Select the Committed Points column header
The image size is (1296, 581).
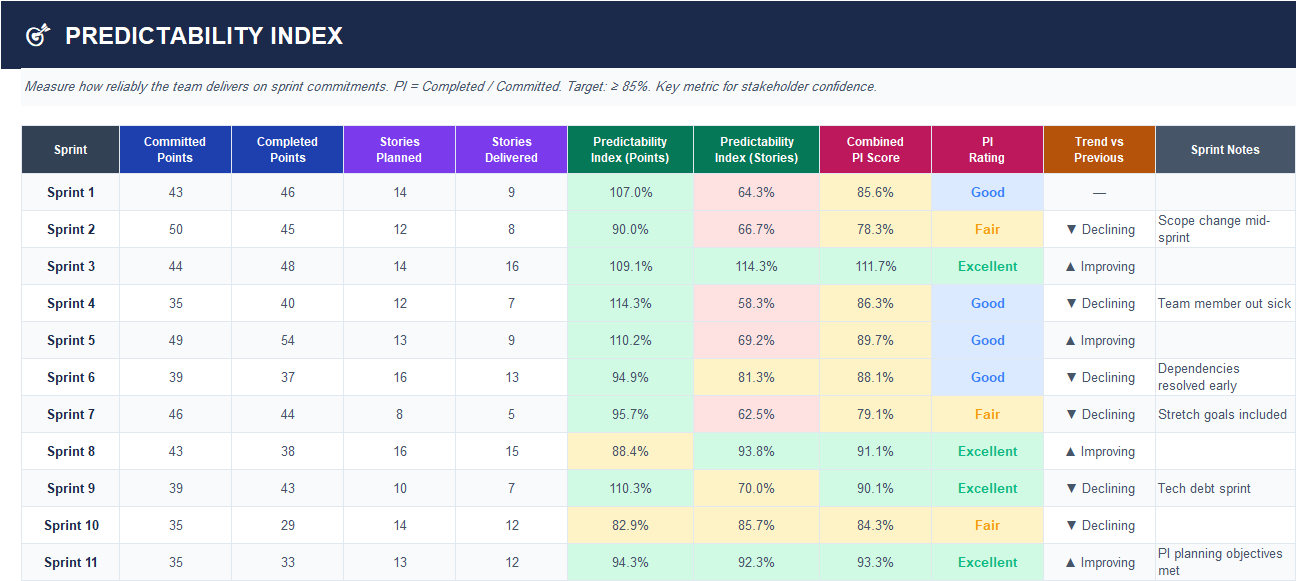click(x=175, y=149)
